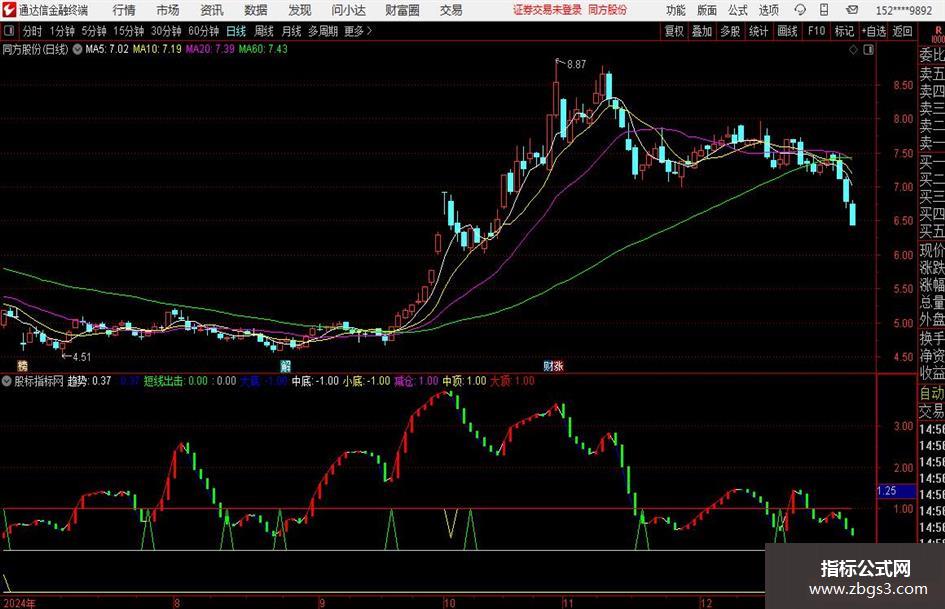This screenshot has width=945, height=609.
Task: Click 同方股份 link in title bar
Action: 608,10
